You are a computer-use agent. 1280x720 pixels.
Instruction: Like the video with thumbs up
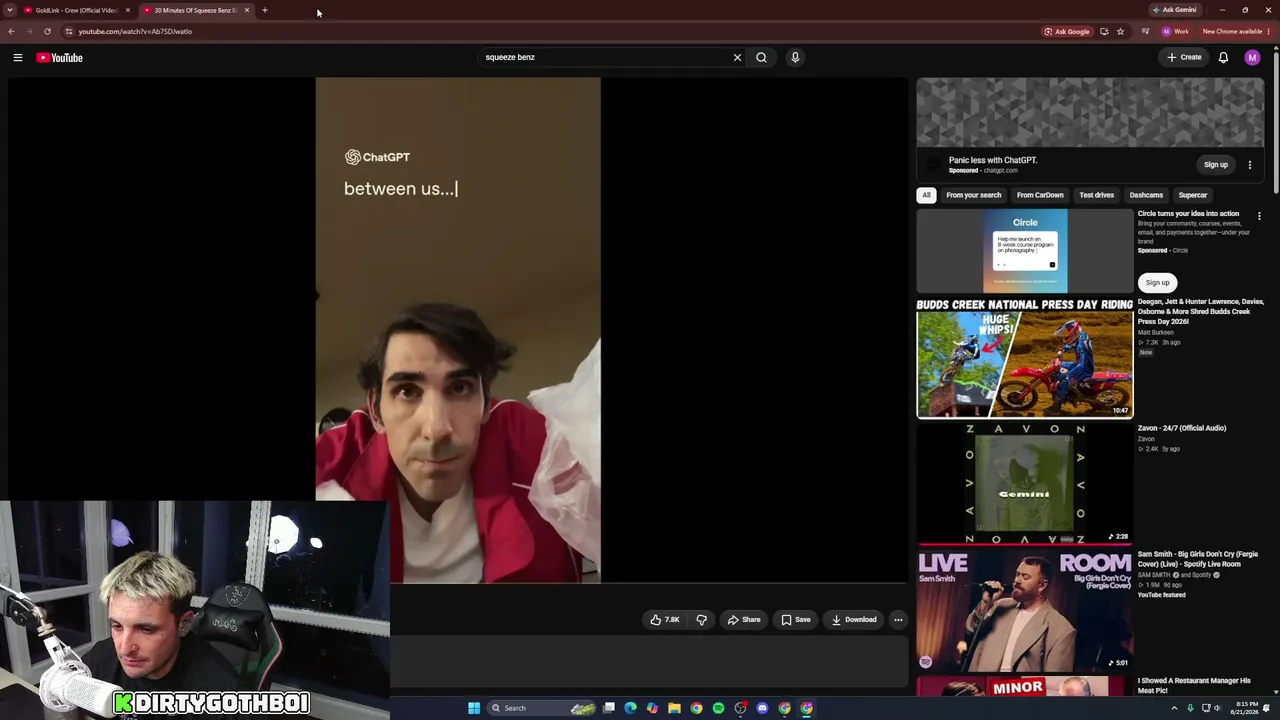tap(665, 620)
